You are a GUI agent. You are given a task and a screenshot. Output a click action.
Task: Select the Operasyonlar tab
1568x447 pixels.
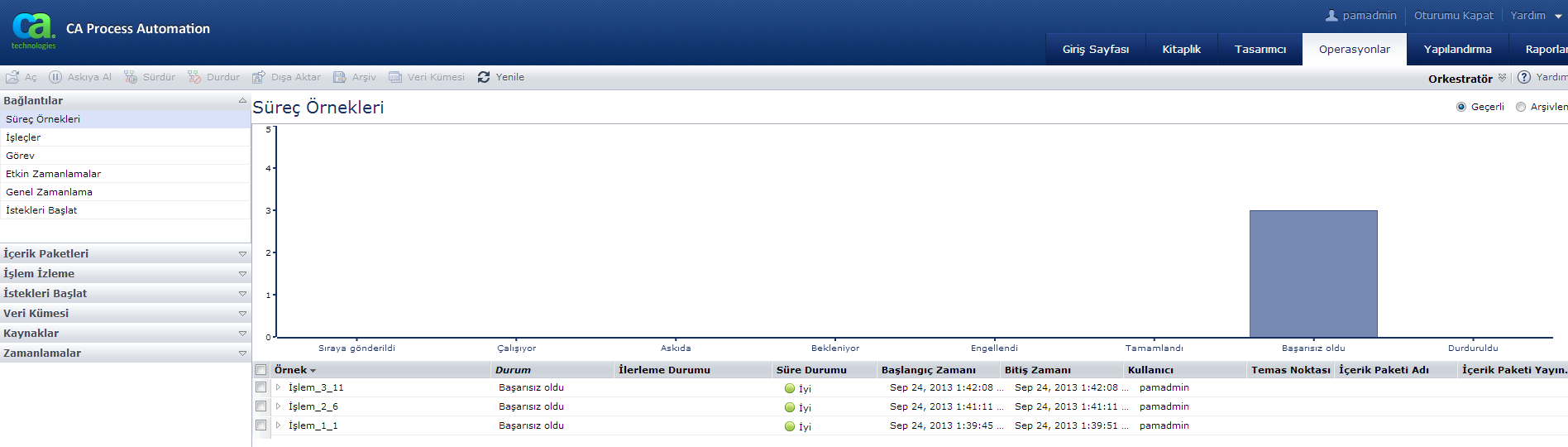pyautogui.click(x=1355, y=50)
